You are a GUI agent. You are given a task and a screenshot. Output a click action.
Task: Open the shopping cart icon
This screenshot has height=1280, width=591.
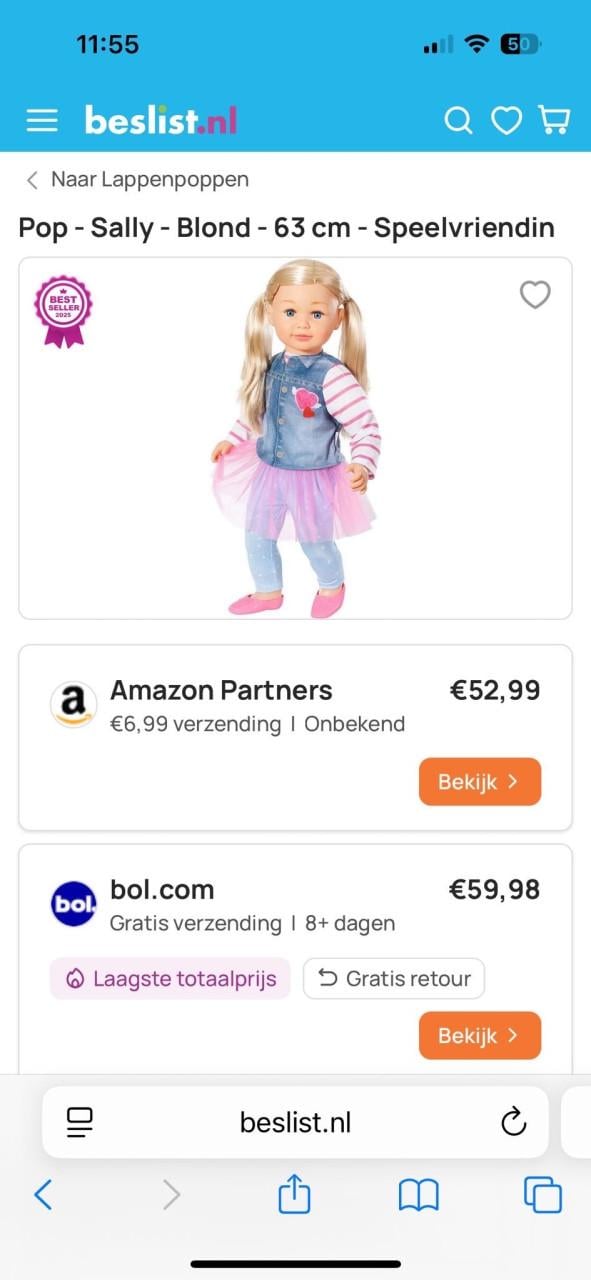555,120
